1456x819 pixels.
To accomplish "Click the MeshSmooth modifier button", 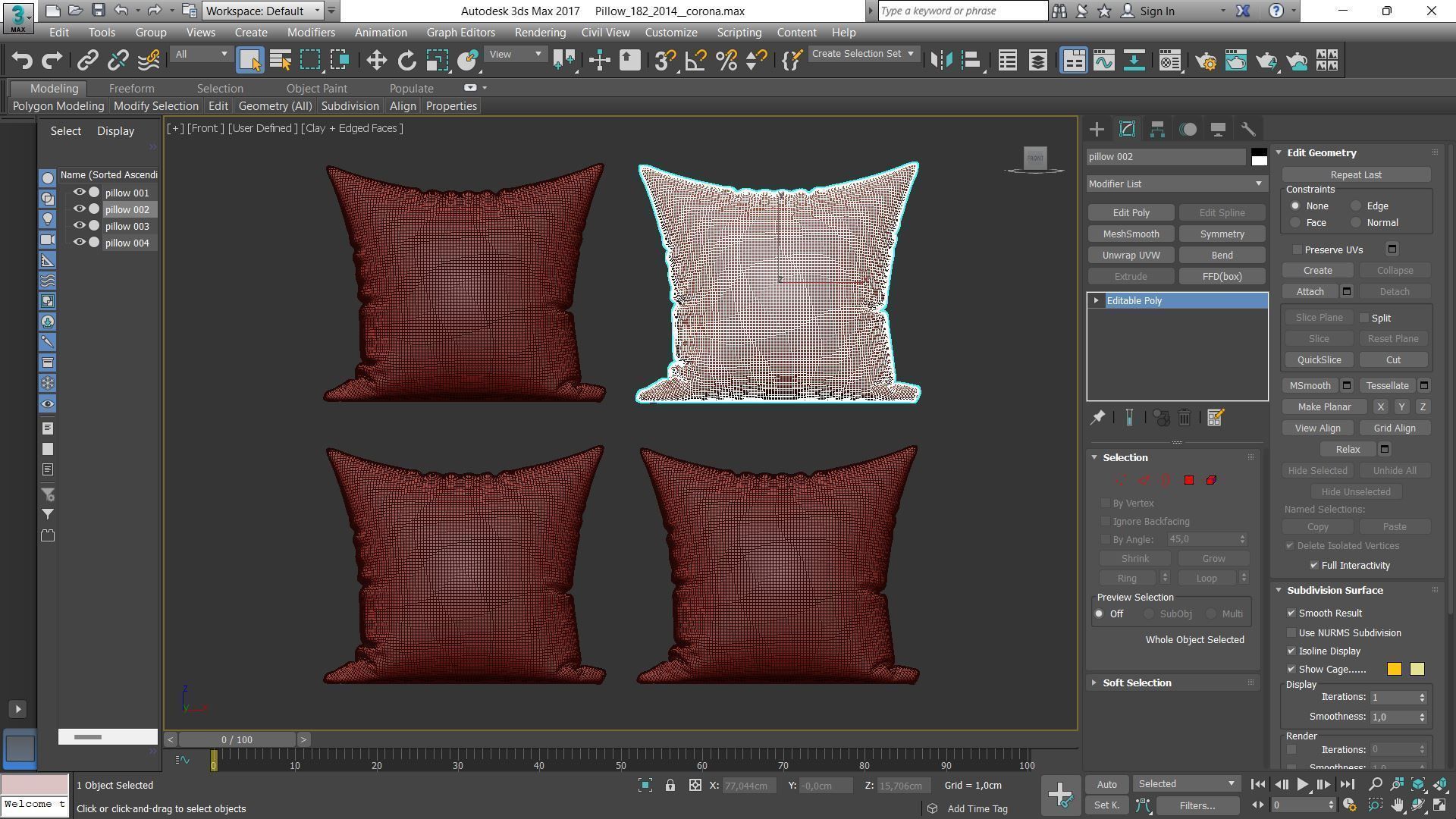I will coord(1131,234).
